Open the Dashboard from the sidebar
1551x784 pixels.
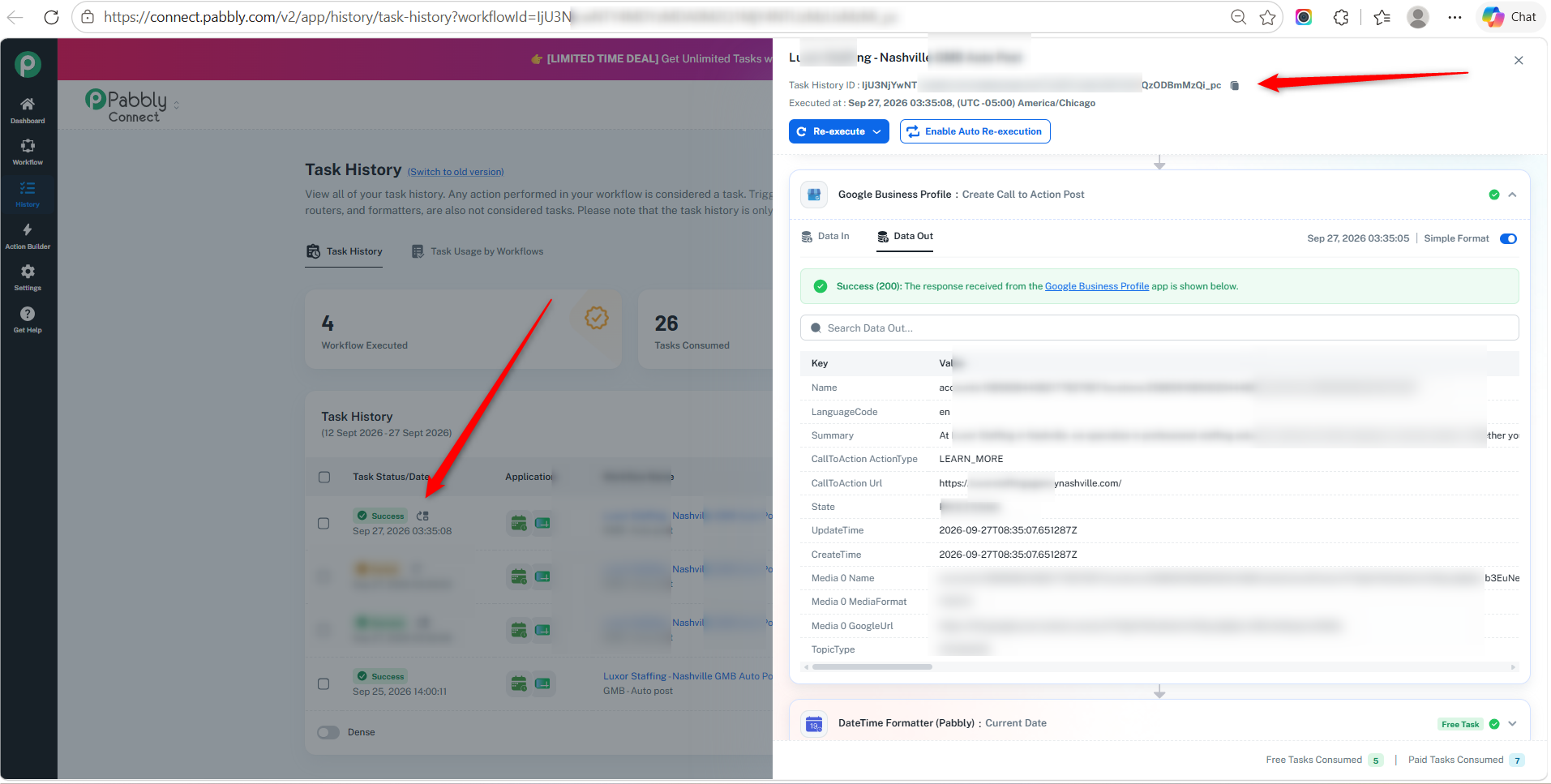[28, 109]
